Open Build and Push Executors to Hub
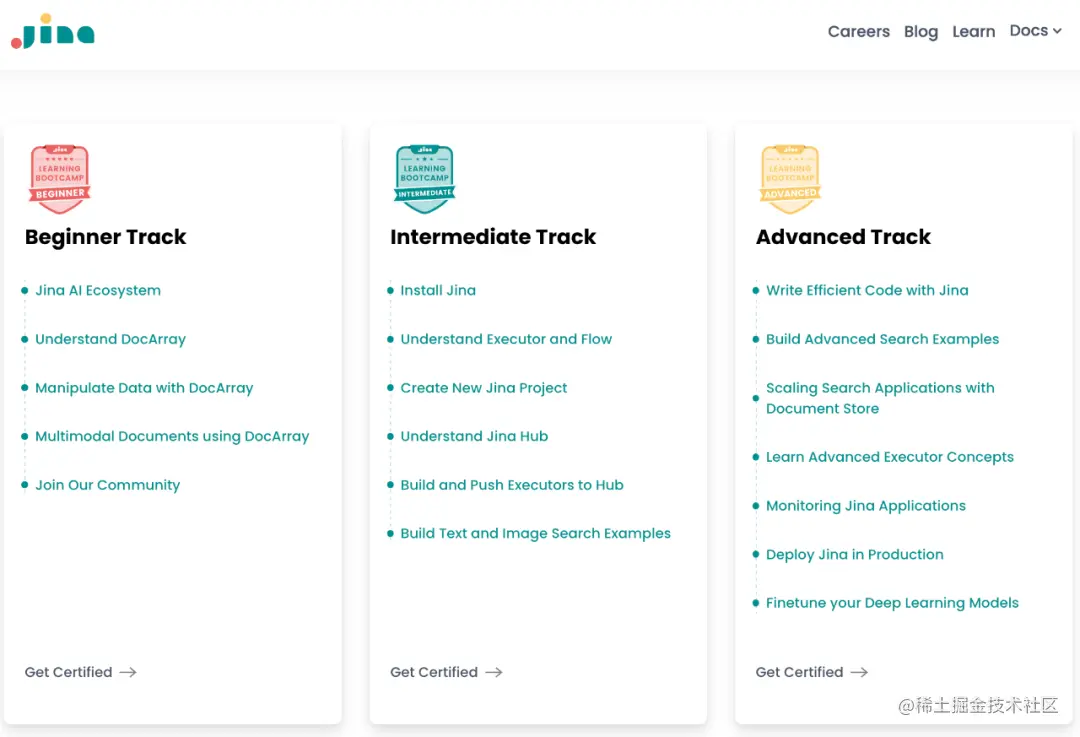Viewport: 1080px width, 737px height. point(512,485)
